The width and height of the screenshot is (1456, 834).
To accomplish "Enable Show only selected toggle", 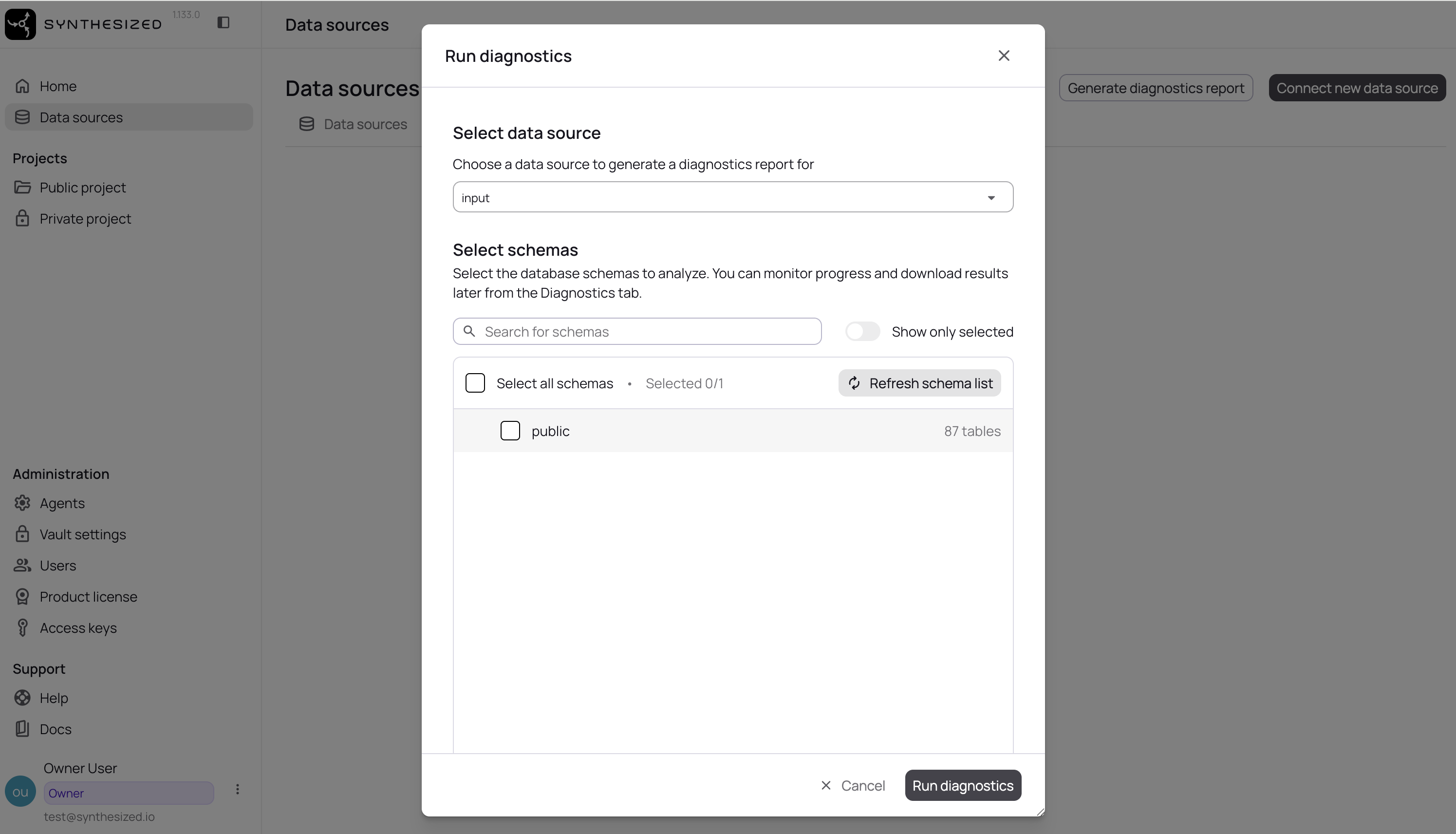I will click(863, 331).
